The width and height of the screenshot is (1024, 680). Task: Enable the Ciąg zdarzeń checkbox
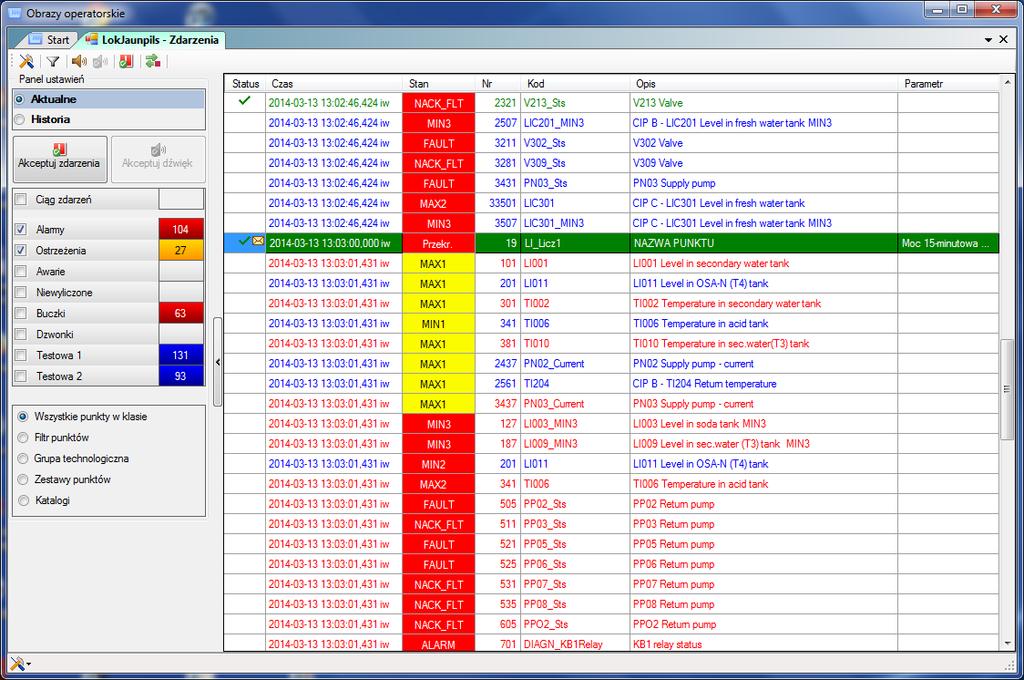[21, 199]
